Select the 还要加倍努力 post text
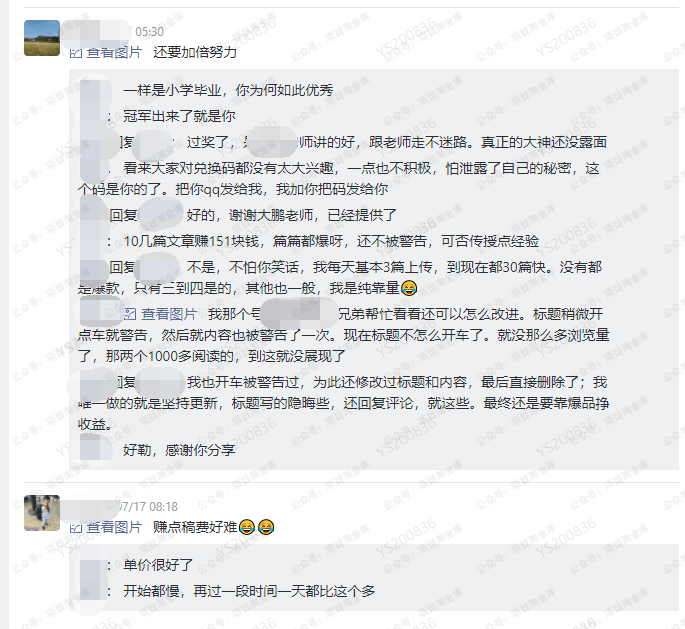Screen dimensions: 685x629 tap(195, 52)
